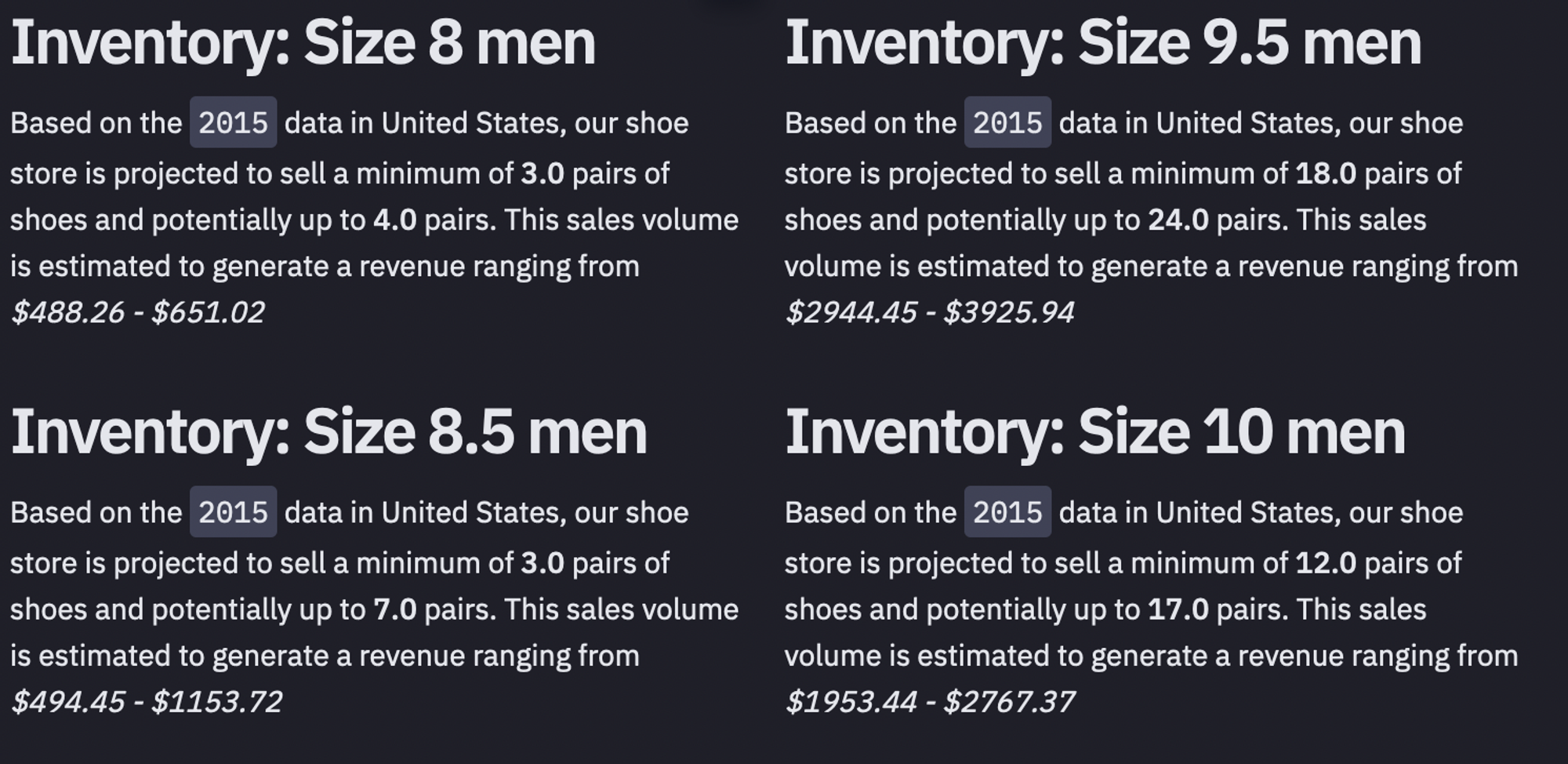
Task: Click the bold 18.0 minimum pairs value
Action: [1326, 173]
